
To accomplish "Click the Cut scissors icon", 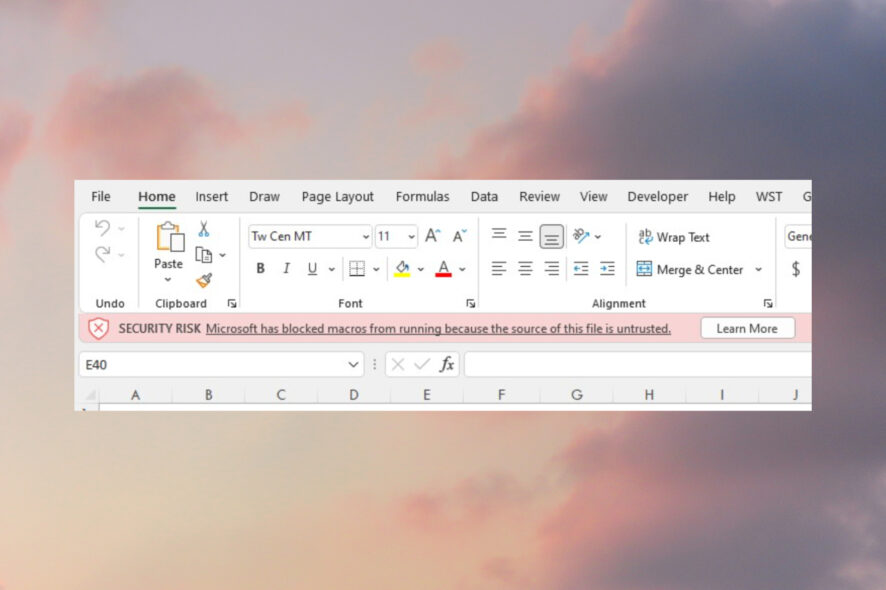I will 204,229.
